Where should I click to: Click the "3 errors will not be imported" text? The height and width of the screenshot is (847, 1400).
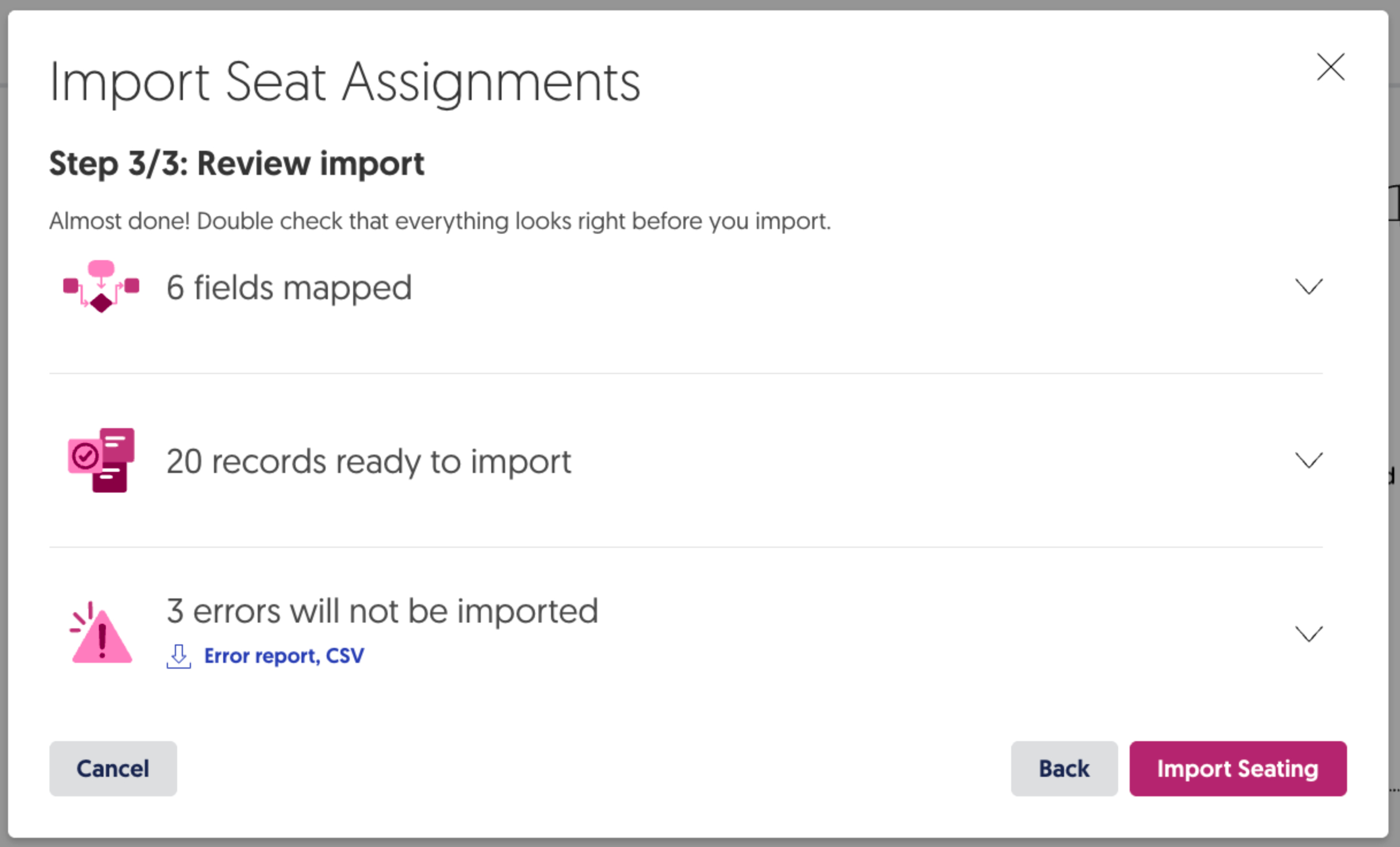click(x=382, y=611)
